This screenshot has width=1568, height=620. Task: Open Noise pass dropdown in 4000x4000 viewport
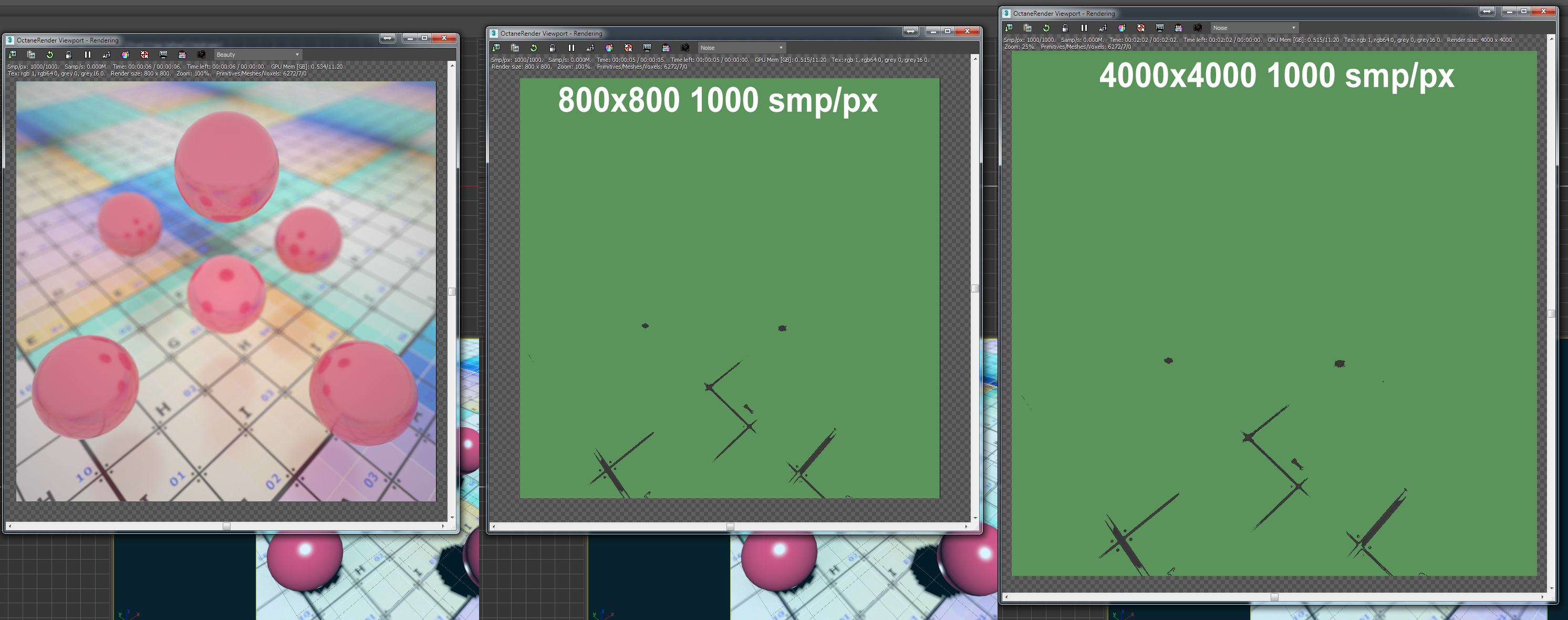pos(1254,28)
